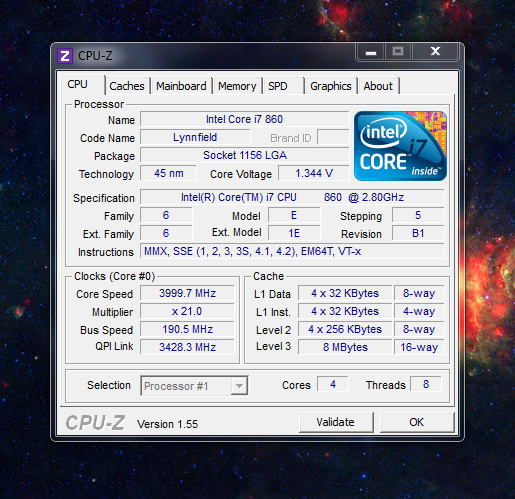The height and width of the screenshot is (499, 515).
Task: Show the About tab
Action: coord(378,86)
